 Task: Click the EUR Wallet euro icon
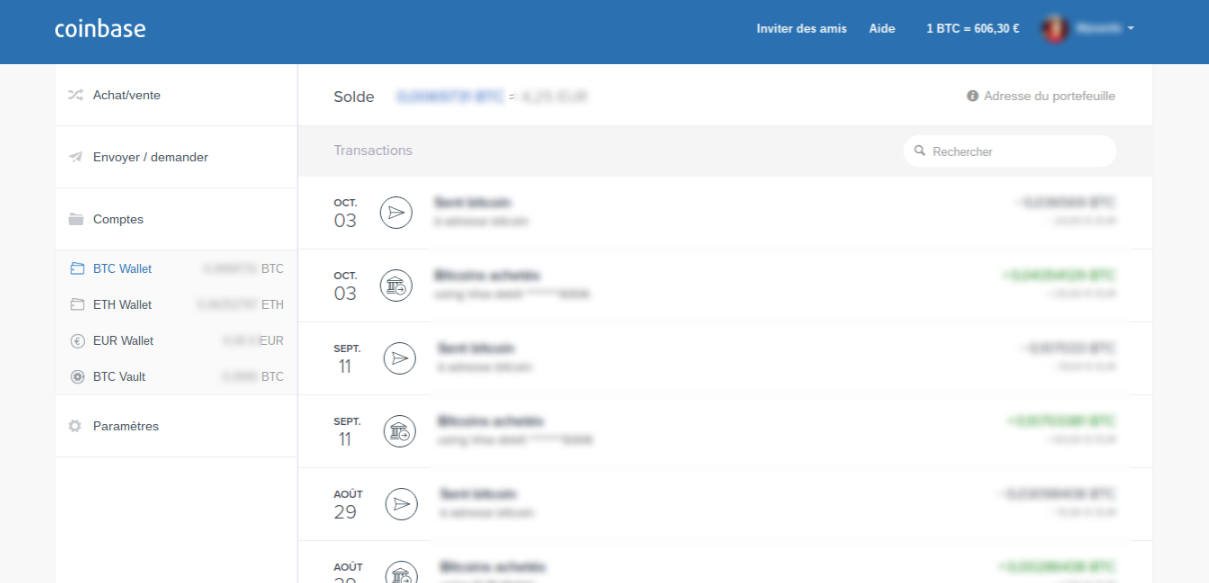(x=77, y=341)
